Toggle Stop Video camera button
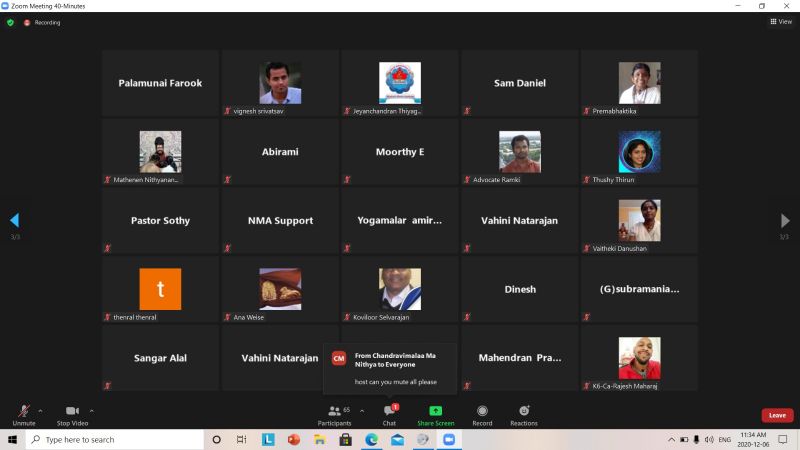The height and width of the screenshot is (450, 800). 72,412
